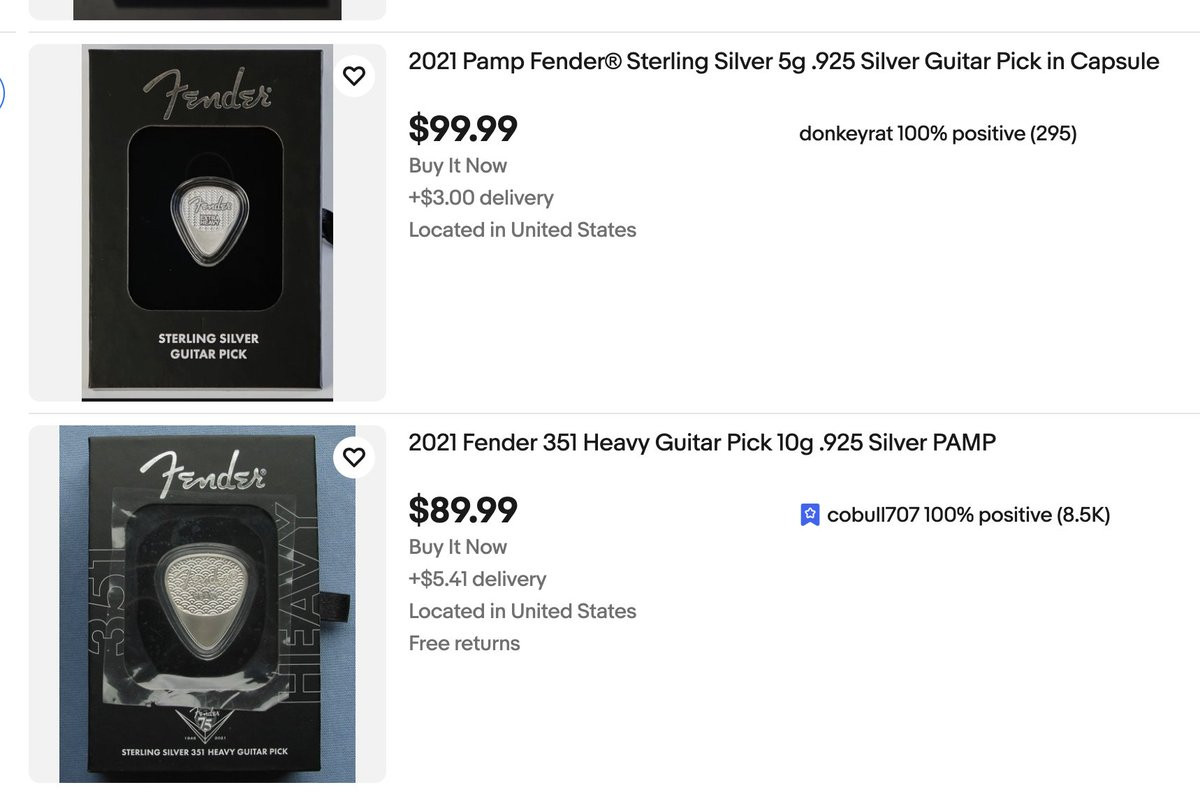Image resolution: width=1200 pixels, height=792 pixels.
Task: Add the Pamp Fender 5g pick to watchlist
Action: point(354,76)
